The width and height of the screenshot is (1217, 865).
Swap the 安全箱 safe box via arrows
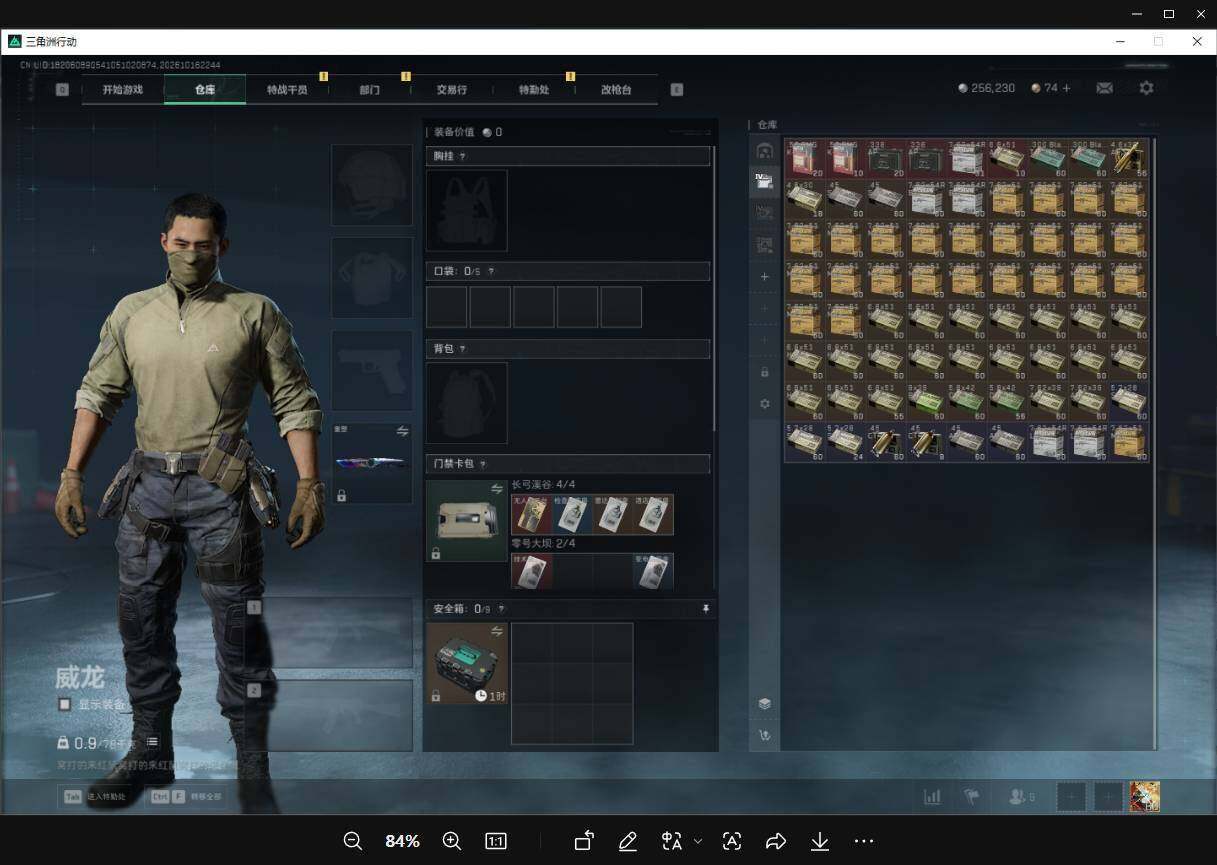coord(497,631)
